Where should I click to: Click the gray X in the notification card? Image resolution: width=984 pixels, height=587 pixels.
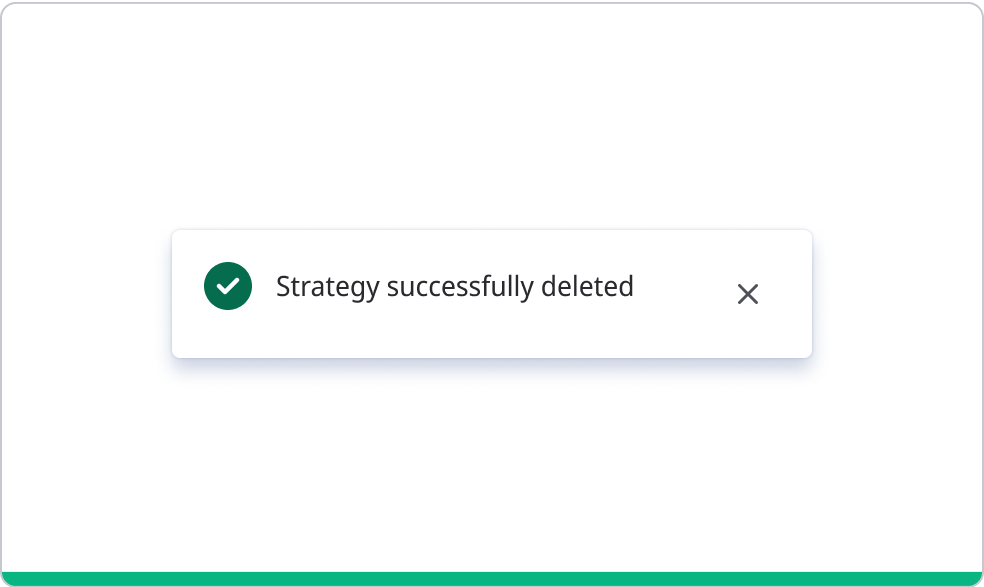tap(748, 294)
